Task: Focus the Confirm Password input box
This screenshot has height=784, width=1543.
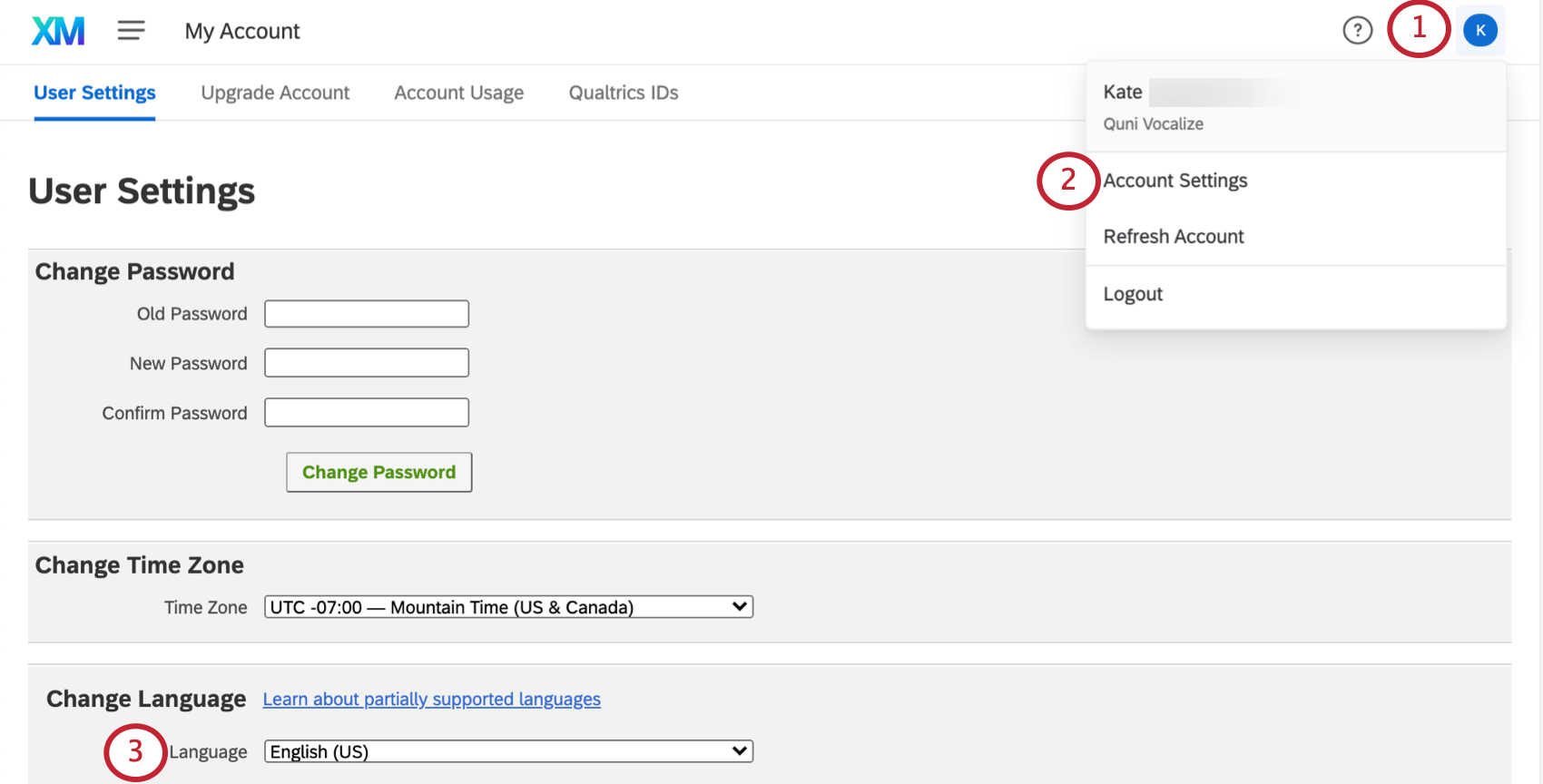Action: pyautogui.click(x=367, y=413)
